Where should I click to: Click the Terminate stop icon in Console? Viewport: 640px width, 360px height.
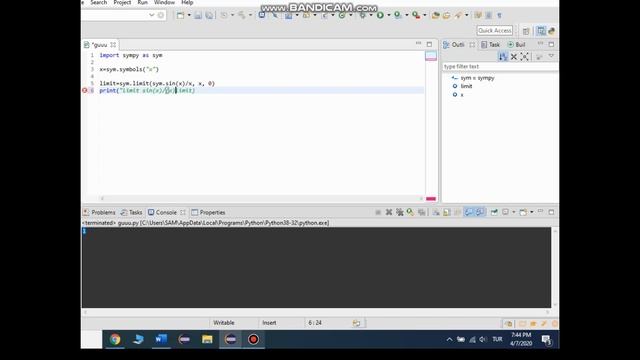tap(378, 212)
